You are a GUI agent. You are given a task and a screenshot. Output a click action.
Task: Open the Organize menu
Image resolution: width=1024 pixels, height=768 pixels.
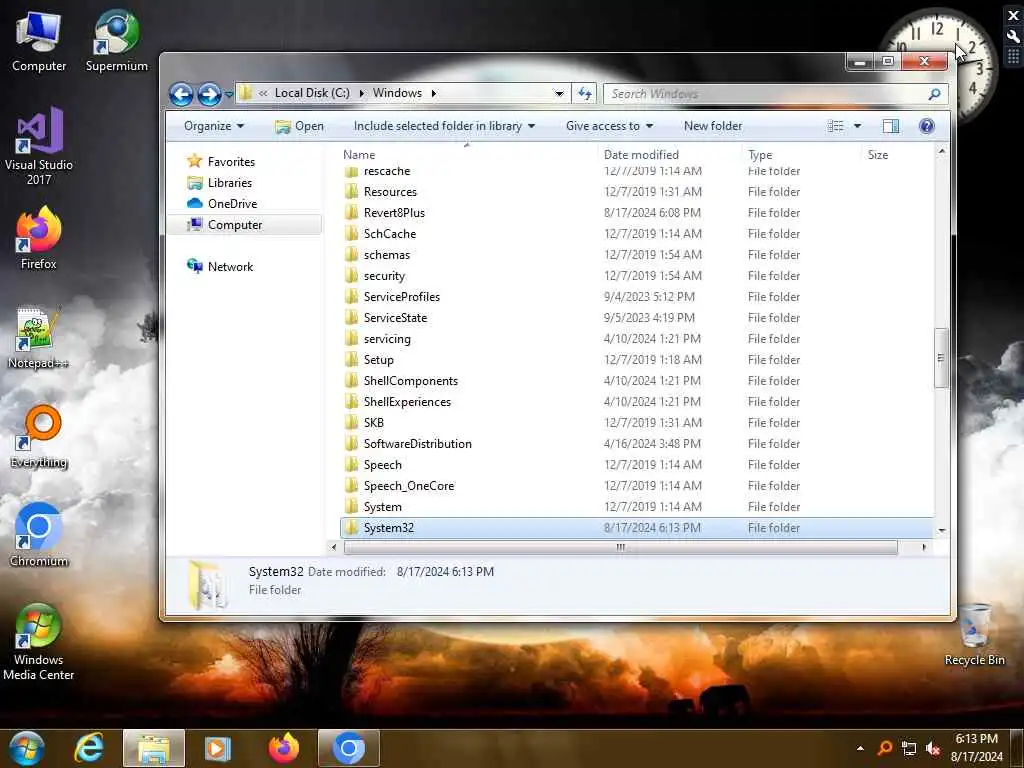pos(214,126)
